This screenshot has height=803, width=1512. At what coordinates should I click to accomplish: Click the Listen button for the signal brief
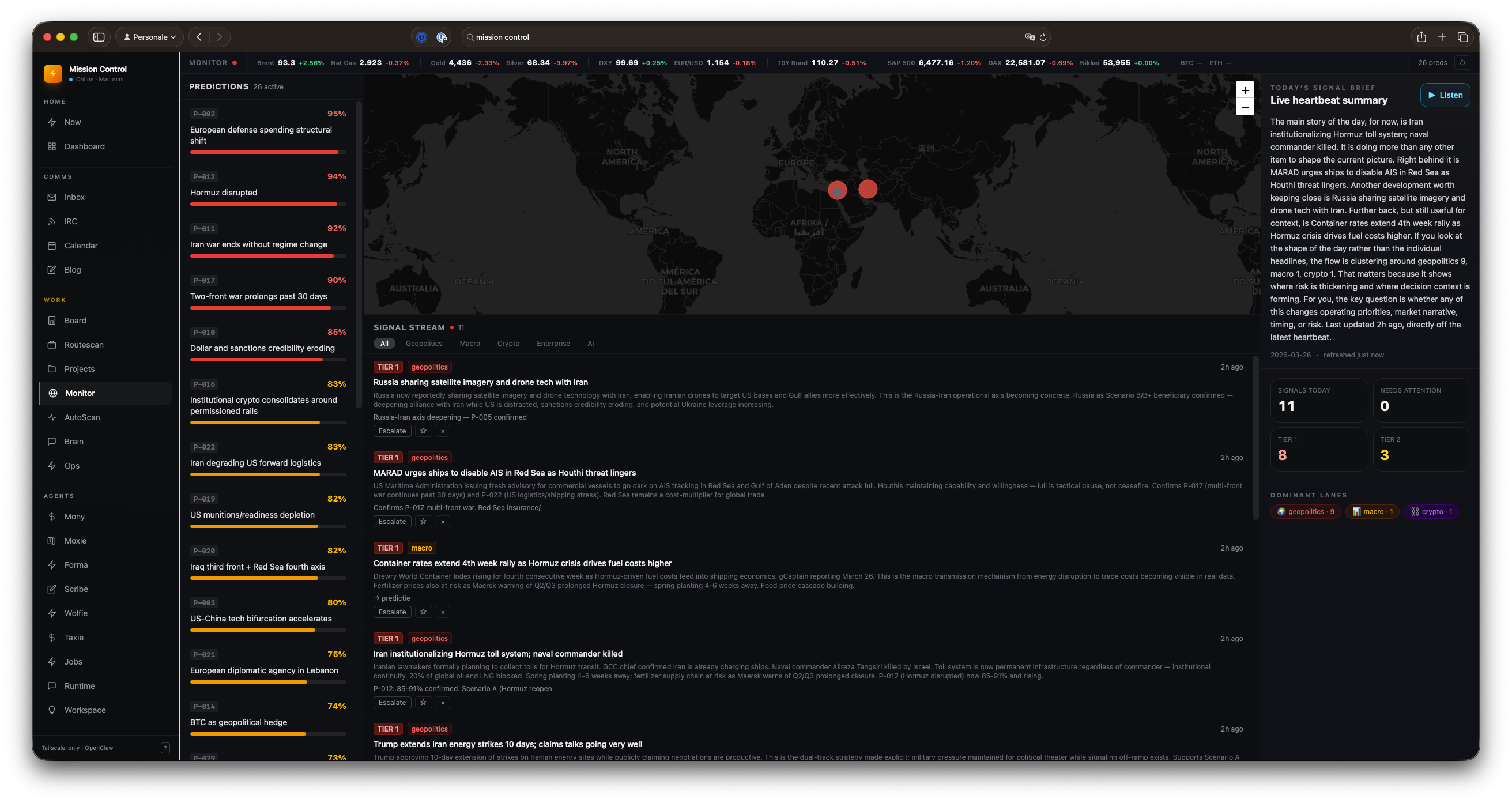tap(1445, 95)
